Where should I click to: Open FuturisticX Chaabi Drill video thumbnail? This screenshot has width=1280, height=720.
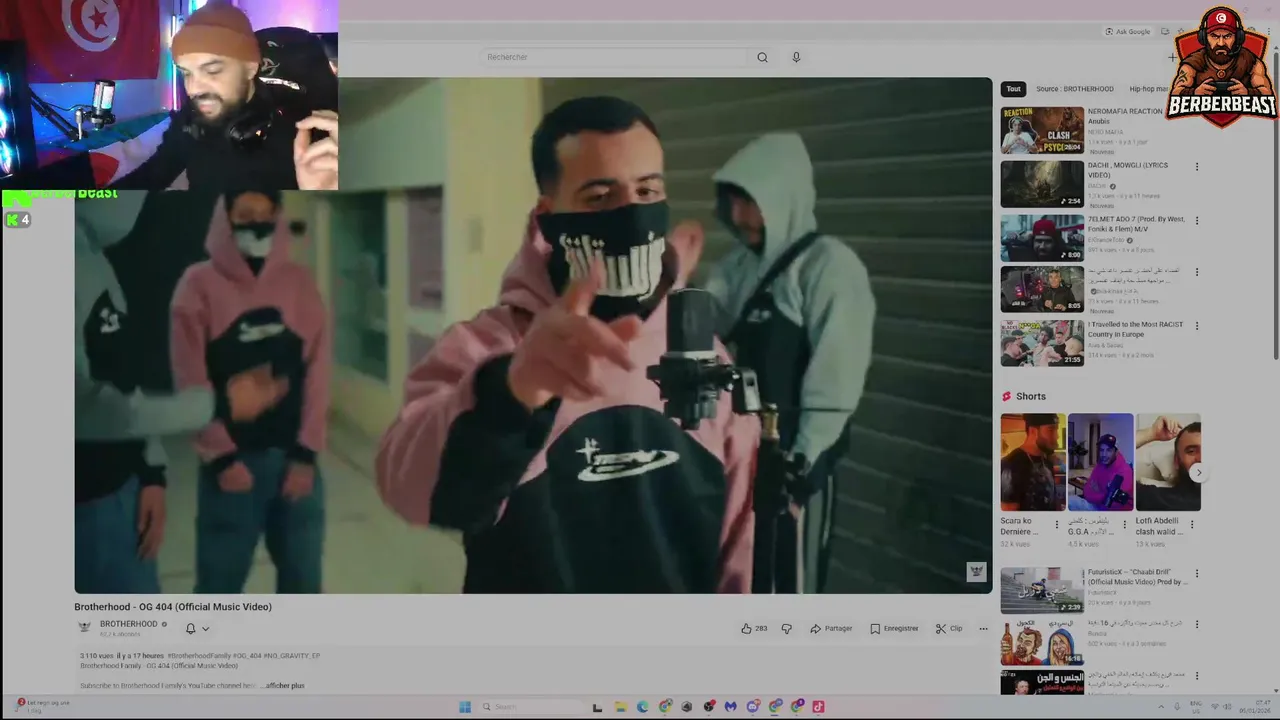click(1042, 590)
